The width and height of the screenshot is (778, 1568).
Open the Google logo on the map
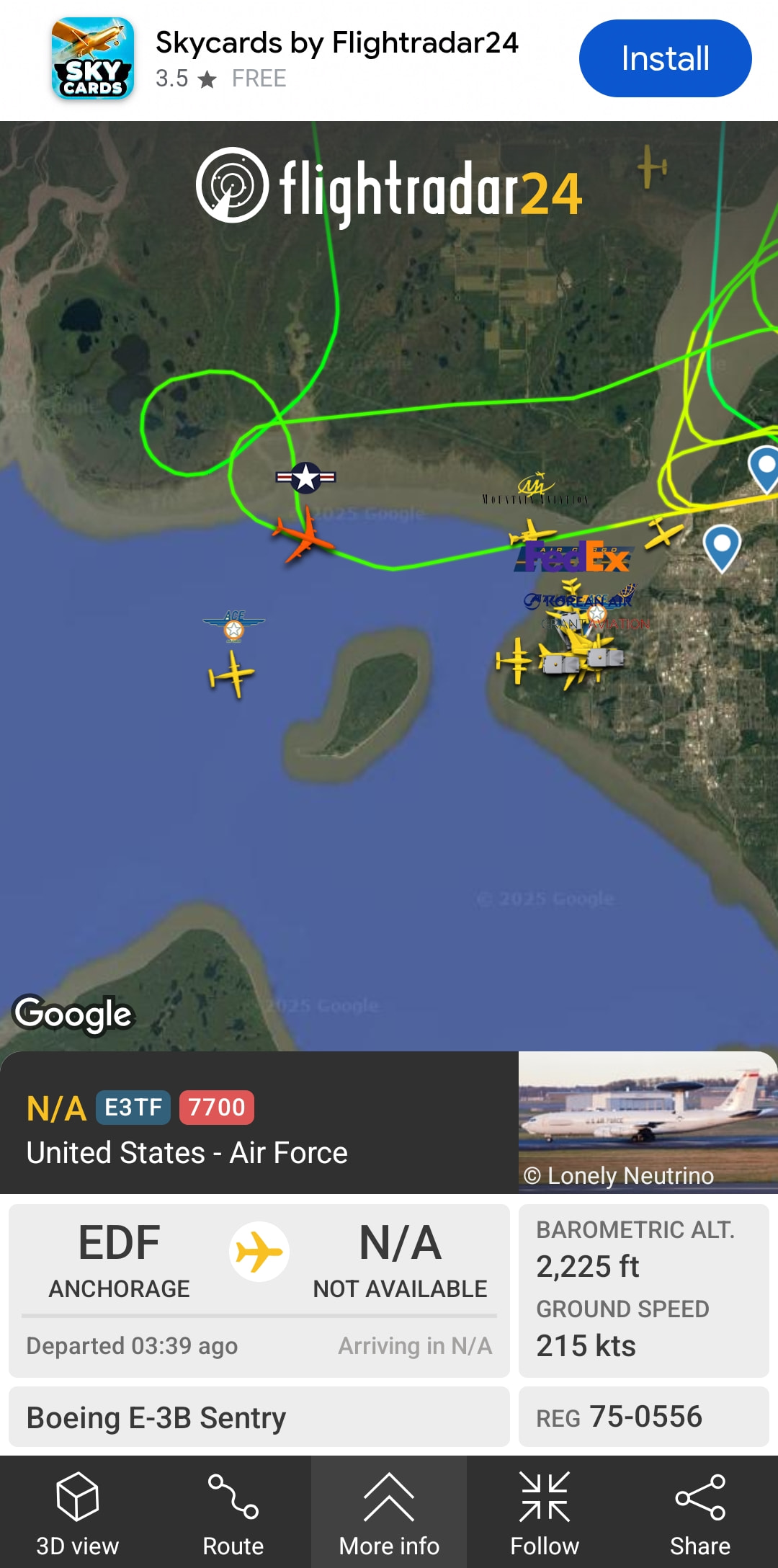click(74, 1015)
